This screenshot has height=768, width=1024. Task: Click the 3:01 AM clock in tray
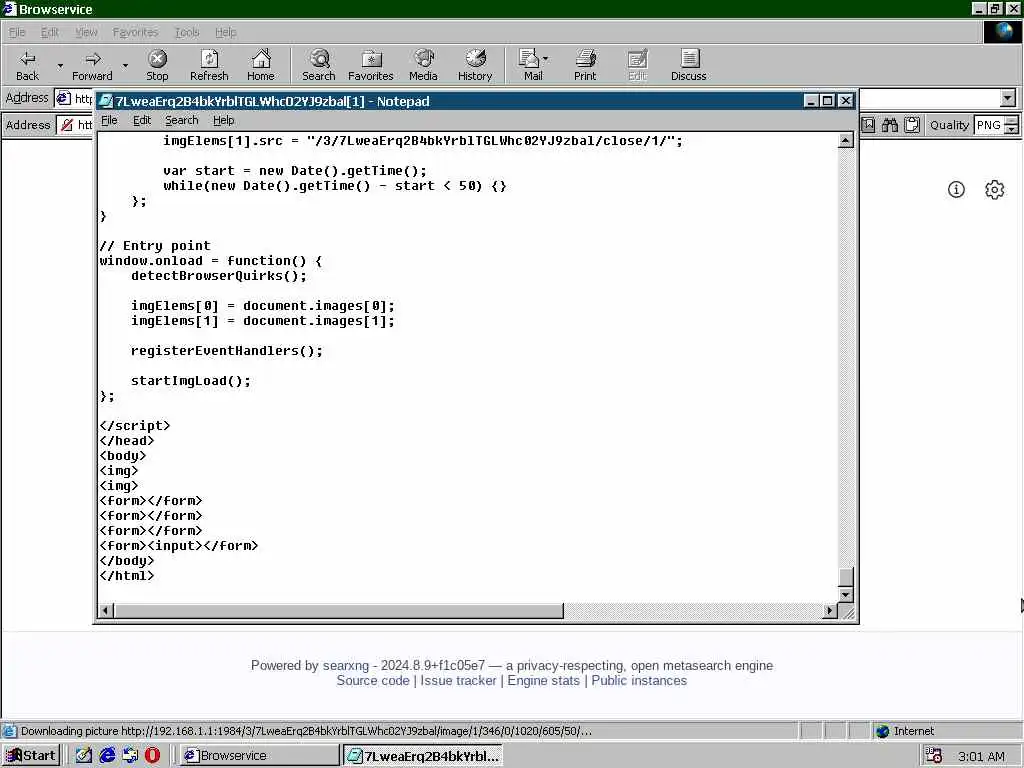[981, 756]
